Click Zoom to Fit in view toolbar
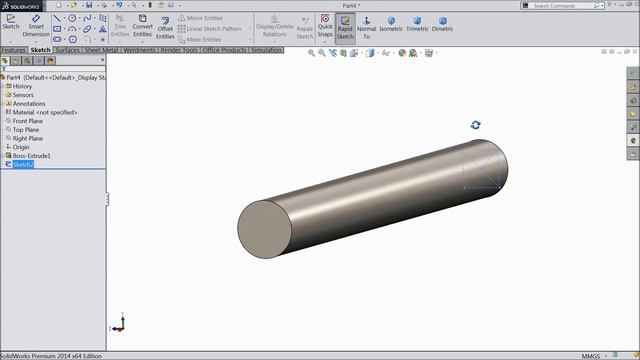This screenshot has height=360, width=640. point(311,53)
